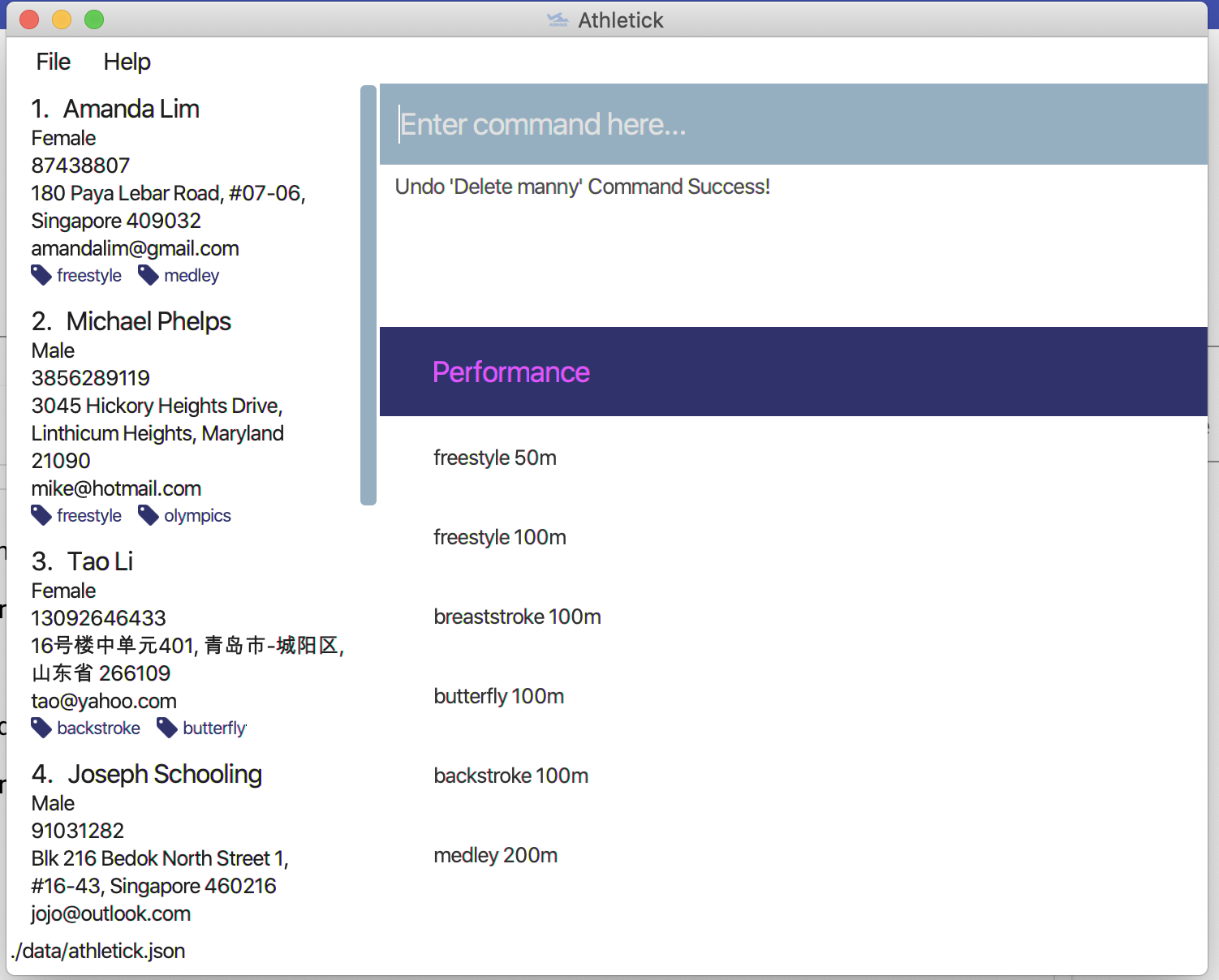Open the Help menu
Screen dimensions: 1219x980
(127, 62)
